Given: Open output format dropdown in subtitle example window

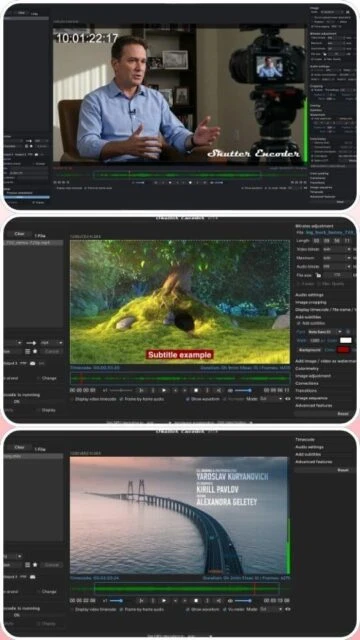Looking at the screenshot, I should tap(51, 342).
